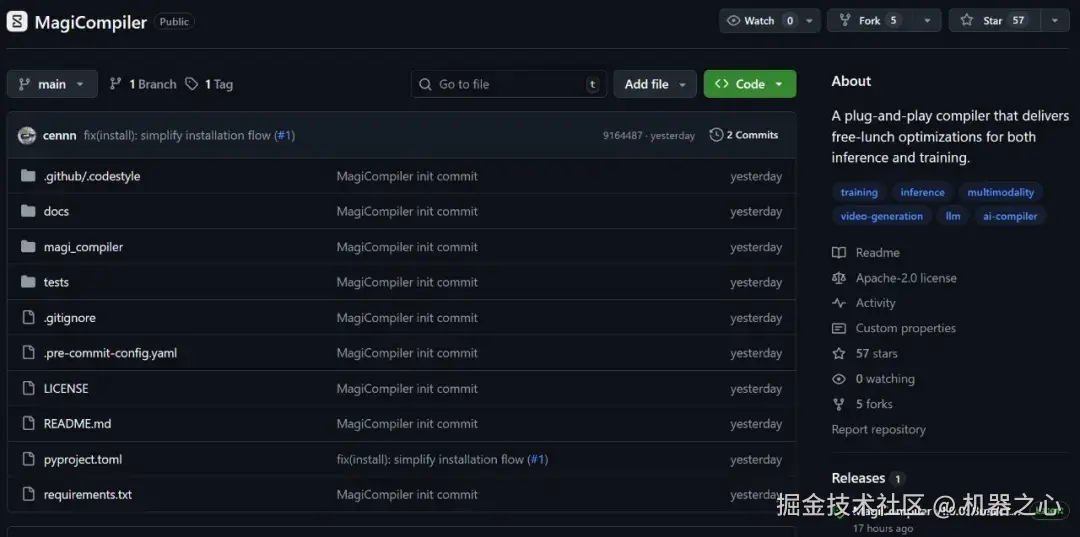Image resolution: width=1080 pixels, height=537 pixels.
Task: Open the magi_compiler folder
Action: pos(83,246)
